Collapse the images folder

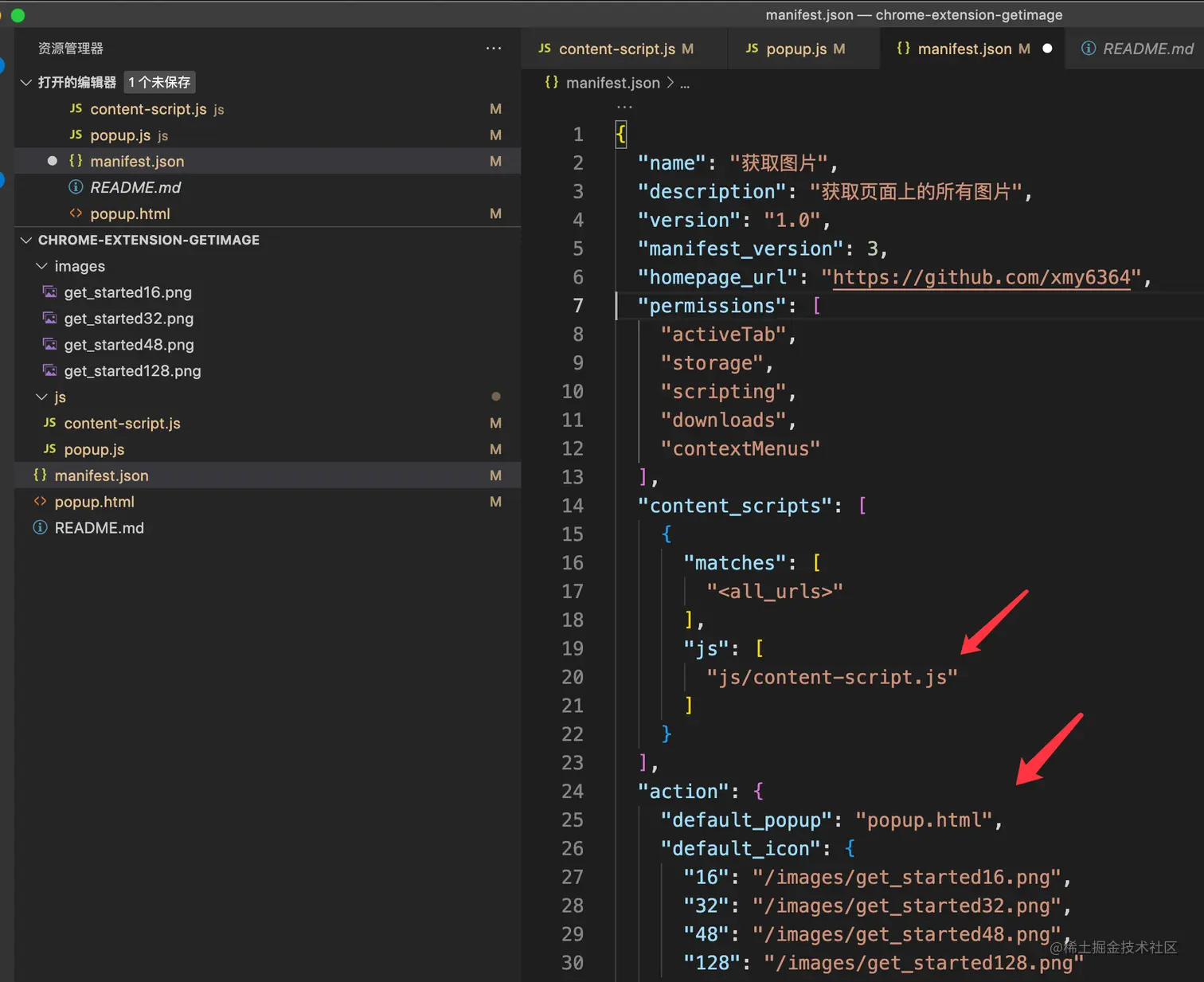tap(41, 266)
